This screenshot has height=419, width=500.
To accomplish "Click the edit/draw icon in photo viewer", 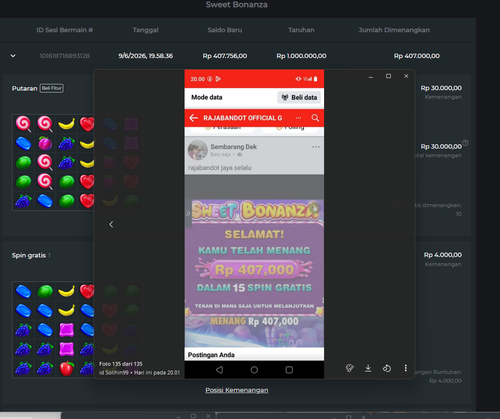I will [349, 368].
